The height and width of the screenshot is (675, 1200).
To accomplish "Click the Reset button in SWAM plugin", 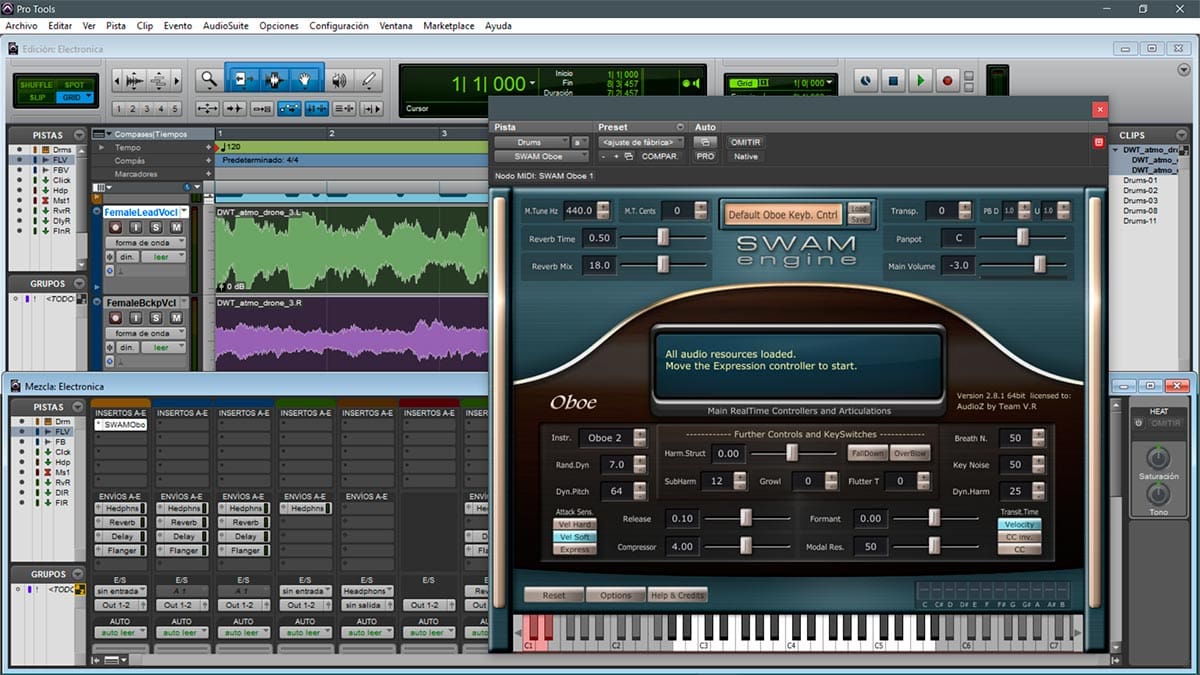I will point(554,595).
